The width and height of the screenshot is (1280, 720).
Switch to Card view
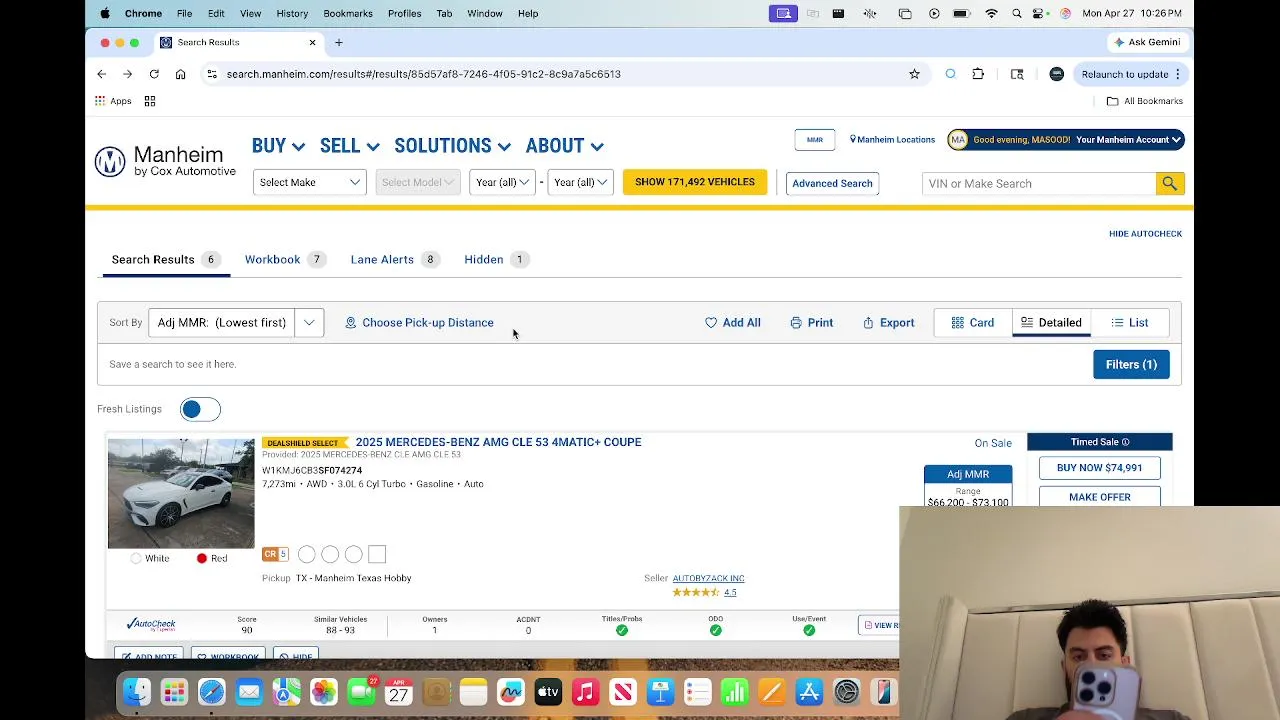[972, 323]
